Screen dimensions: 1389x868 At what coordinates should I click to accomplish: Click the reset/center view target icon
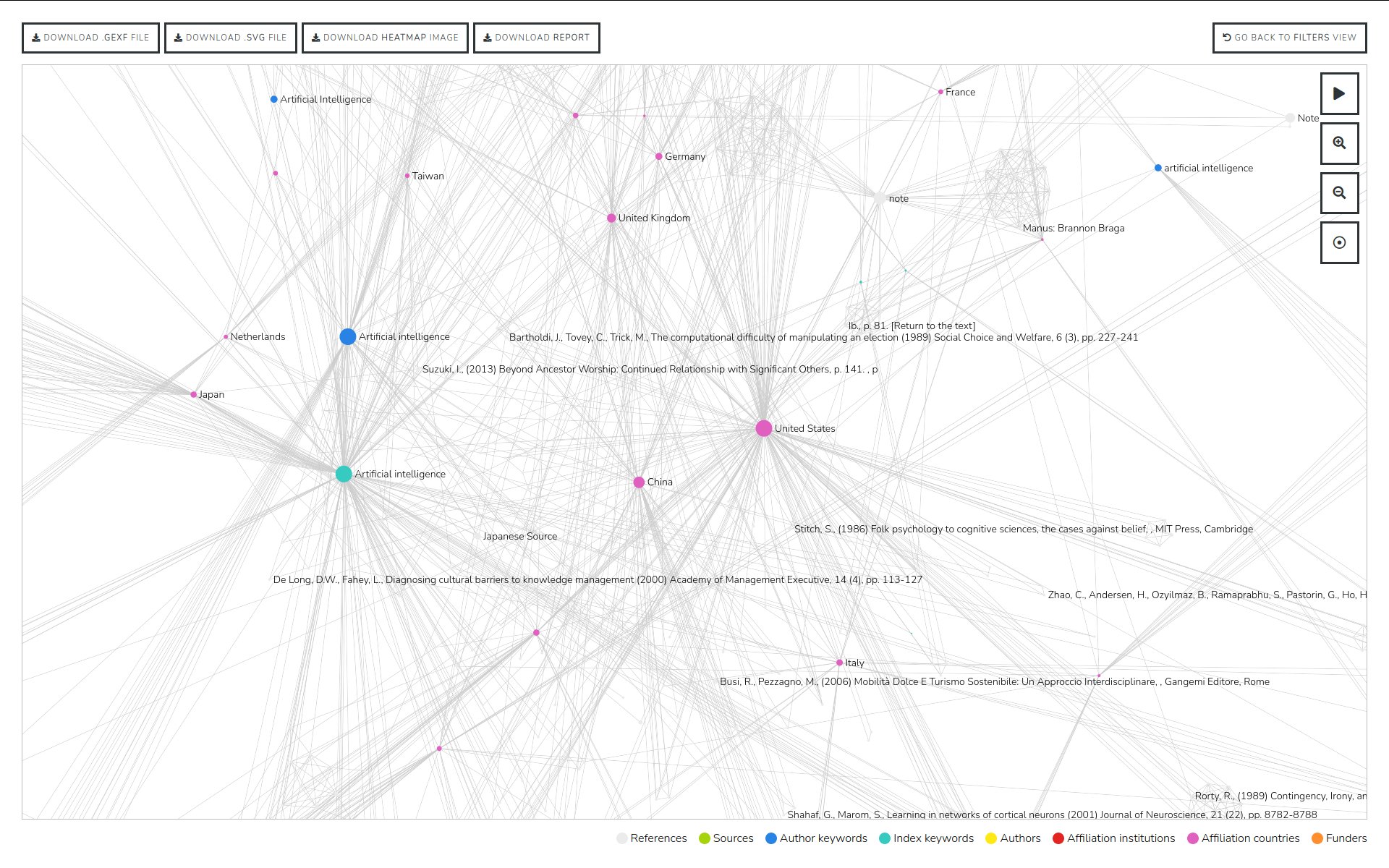click(1339, 243)
